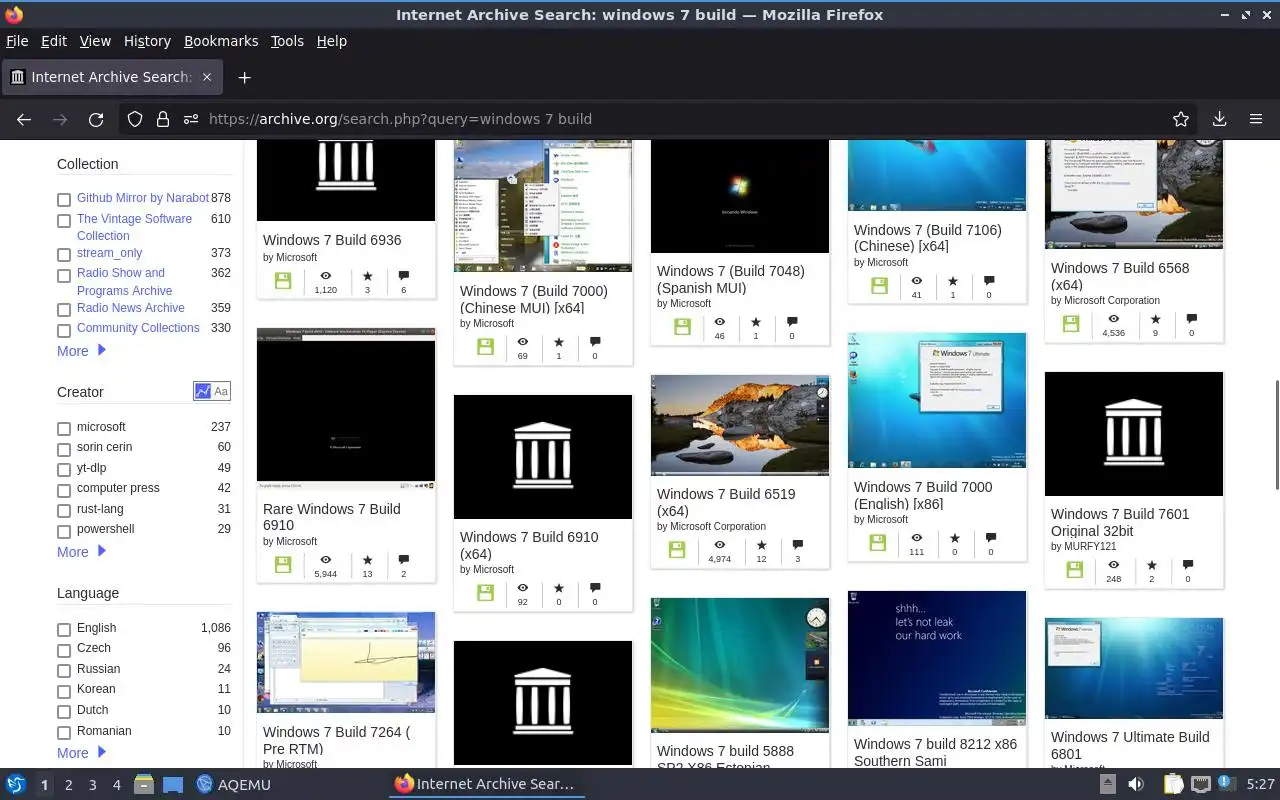This screenshot has width=1280, height=800.
Task: Open Rare Windows 7 Build 6910 link
Action: click(332, 517)
